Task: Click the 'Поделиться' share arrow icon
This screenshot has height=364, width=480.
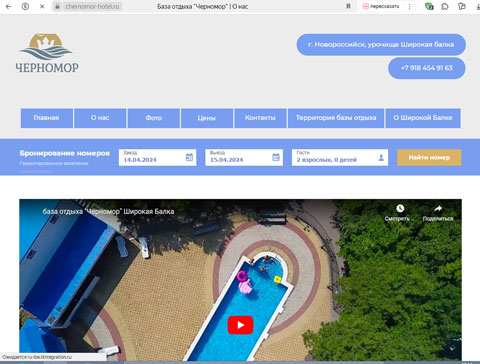Action: 438,209
